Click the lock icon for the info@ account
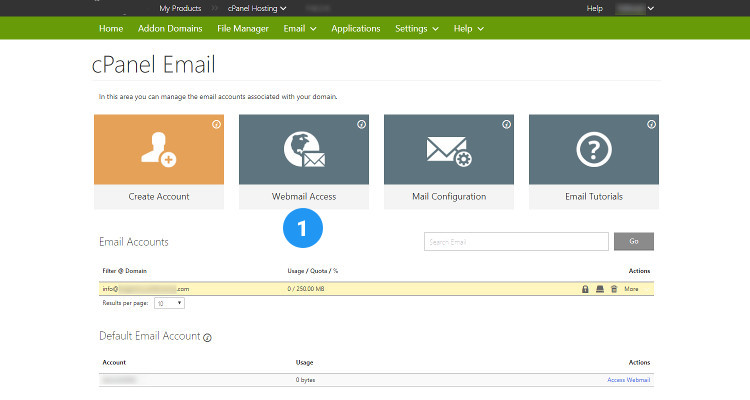 click(x=585, y=289)
